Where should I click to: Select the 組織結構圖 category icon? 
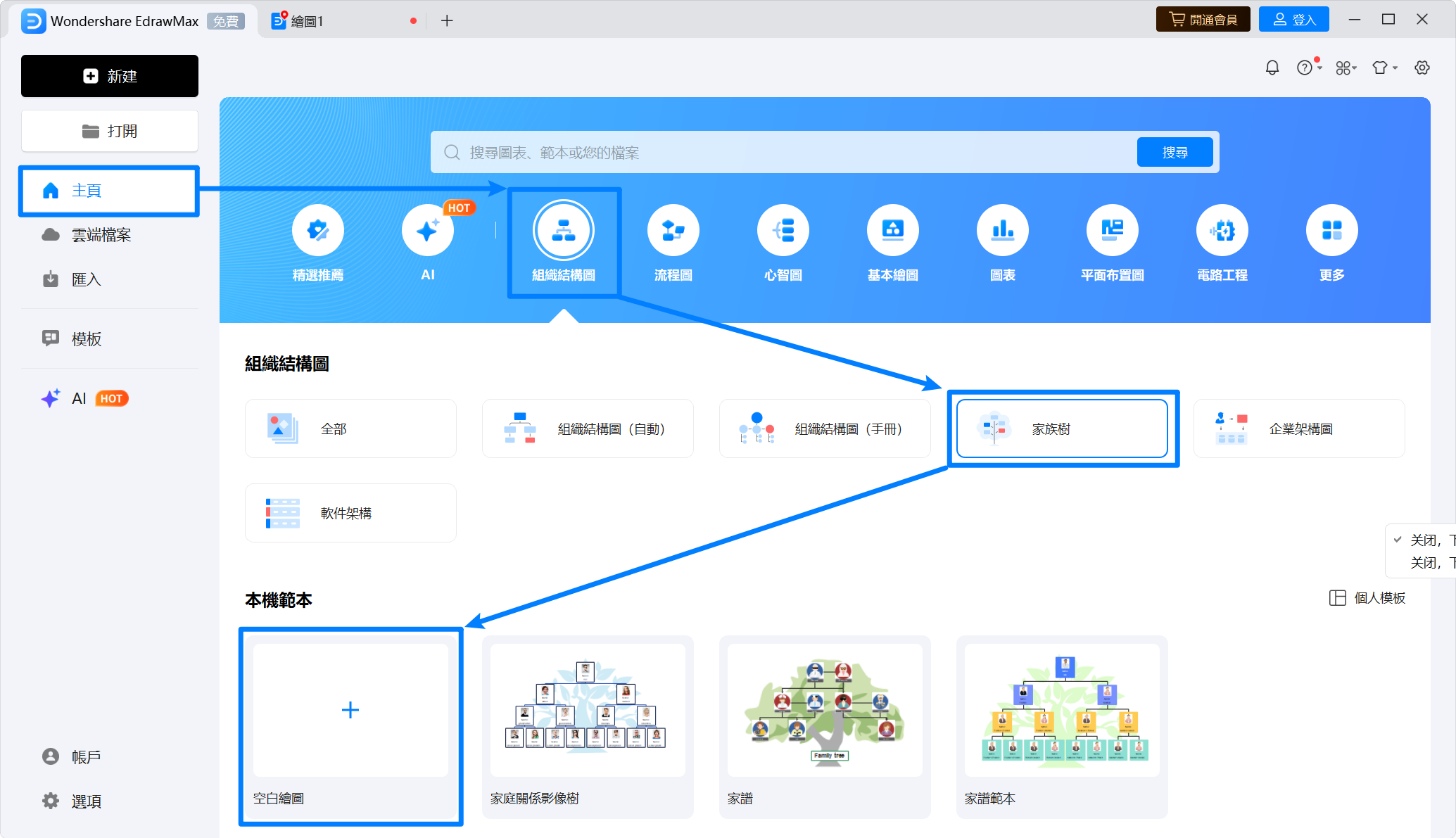point(564,230)
